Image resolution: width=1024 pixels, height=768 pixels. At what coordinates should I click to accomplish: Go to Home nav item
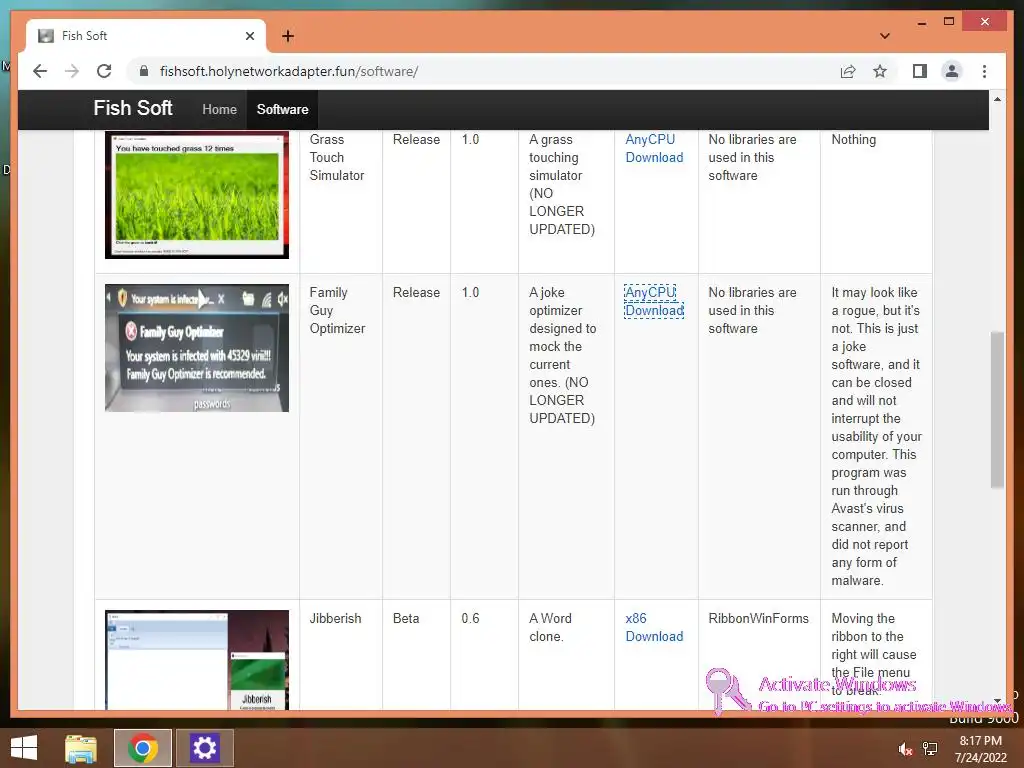[x=219, y=110]
